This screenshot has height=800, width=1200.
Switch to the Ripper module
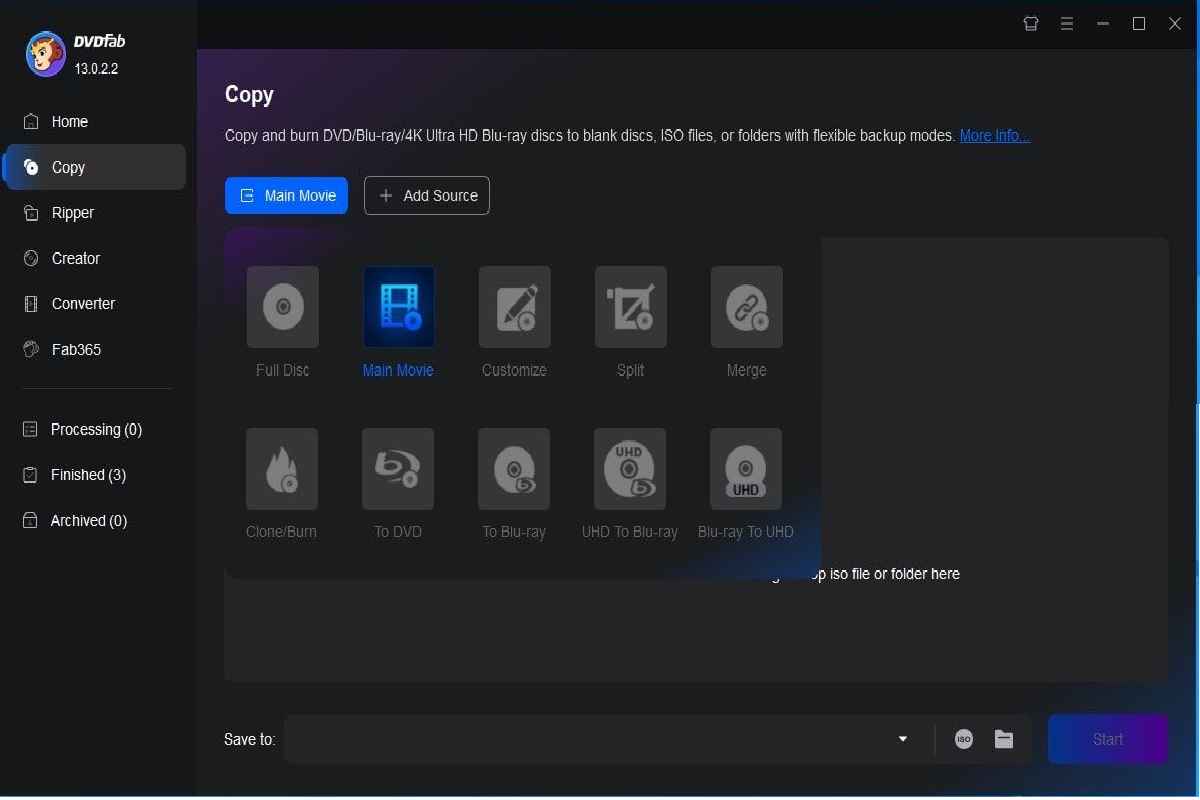95,213
